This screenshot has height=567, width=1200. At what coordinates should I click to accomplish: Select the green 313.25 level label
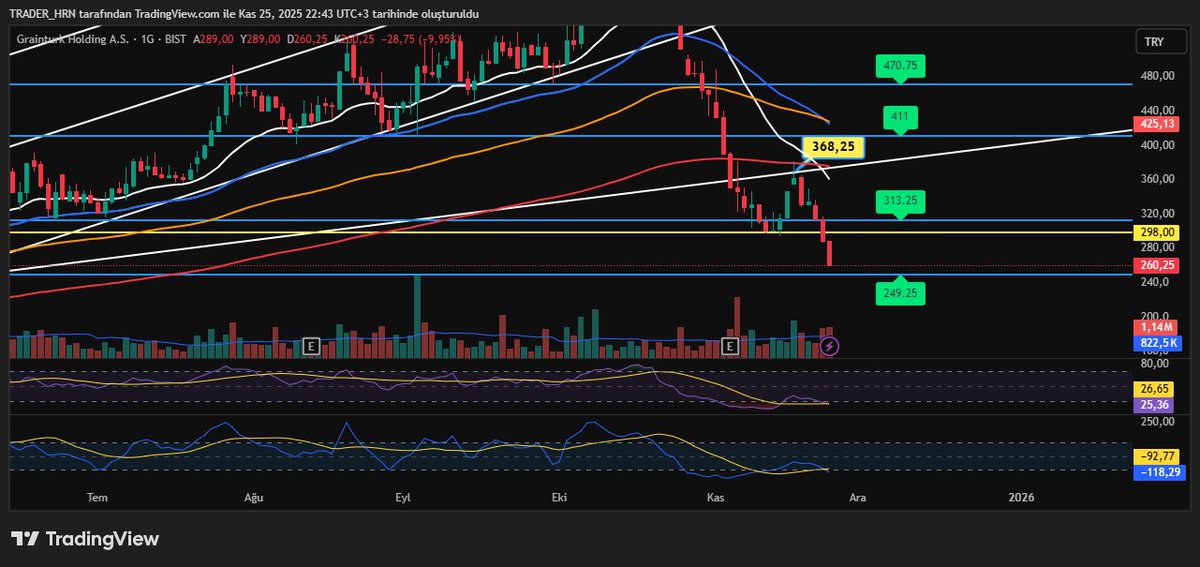point(900,201)
